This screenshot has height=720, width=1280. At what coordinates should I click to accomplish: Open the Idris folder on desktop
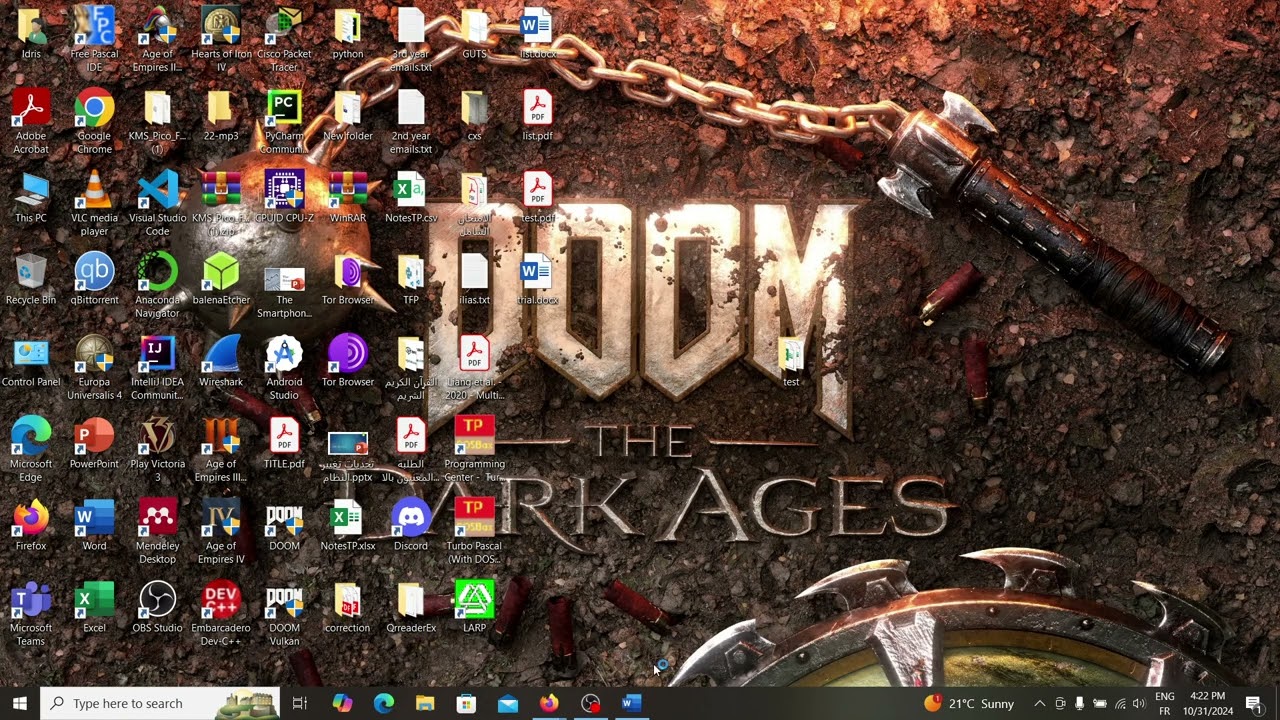tap(31, 33)
